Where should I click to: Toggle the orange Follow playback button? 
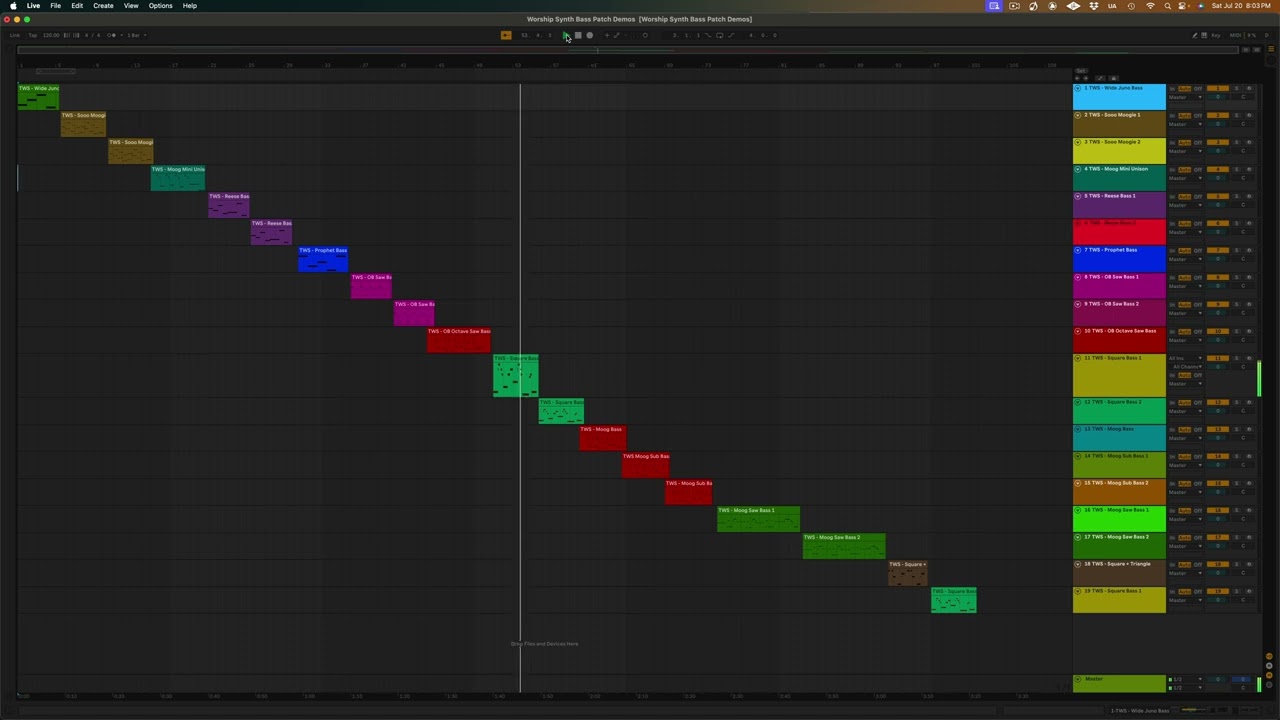point(506,35)
